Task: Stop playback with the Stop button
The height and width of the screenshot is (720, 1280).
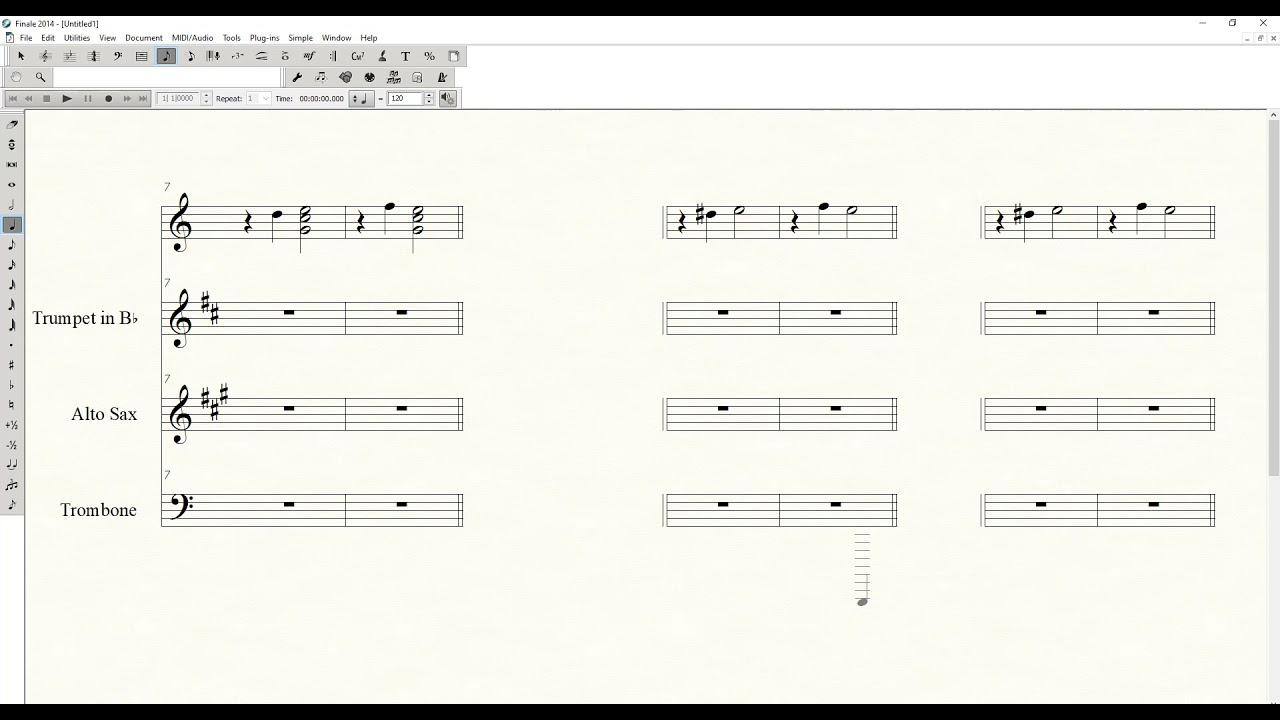Action: click(46, 98)
